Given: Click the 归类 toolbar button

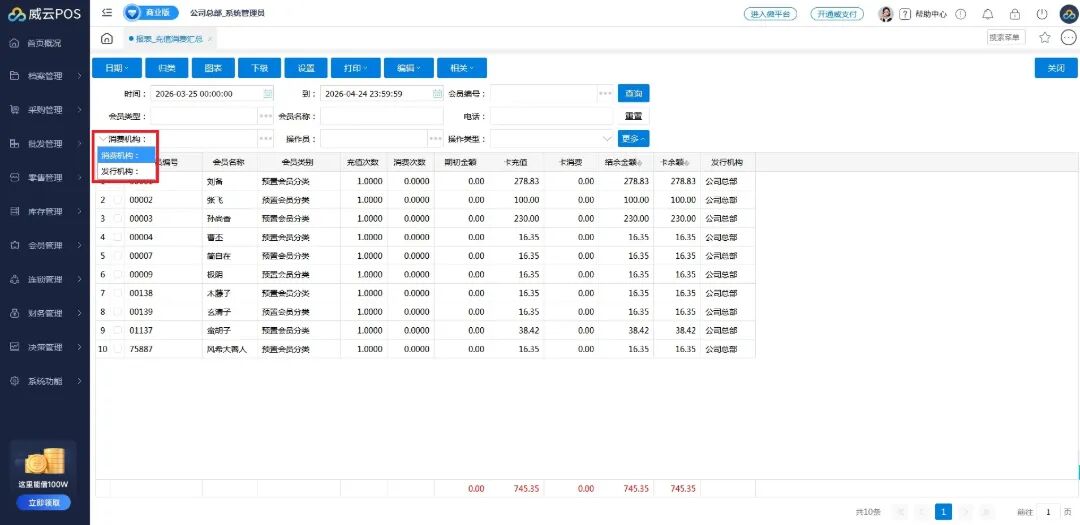Looking at the screenshot, I should tap(167, 68).
